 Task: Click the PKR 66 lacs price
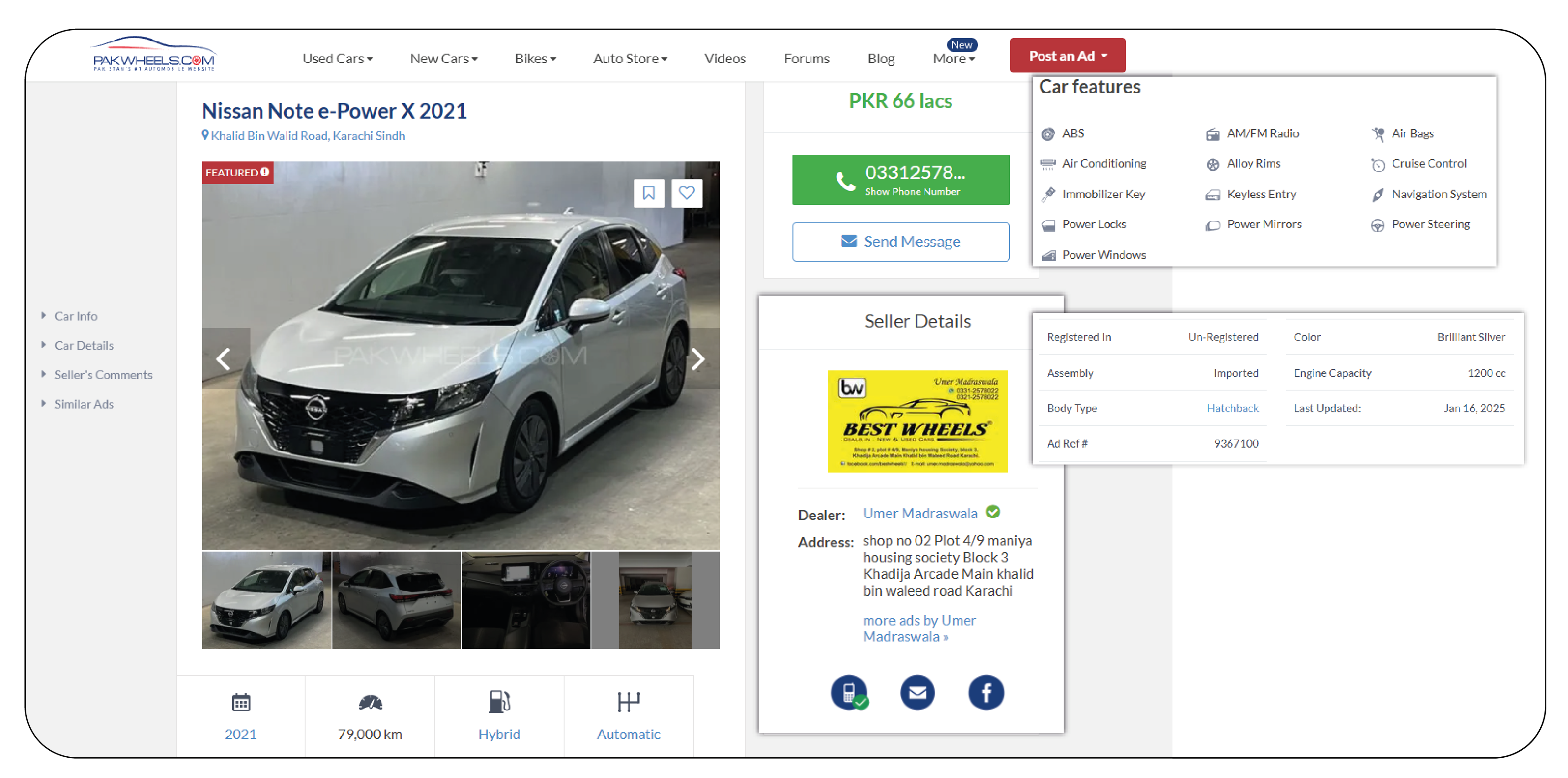coord(900,101)
